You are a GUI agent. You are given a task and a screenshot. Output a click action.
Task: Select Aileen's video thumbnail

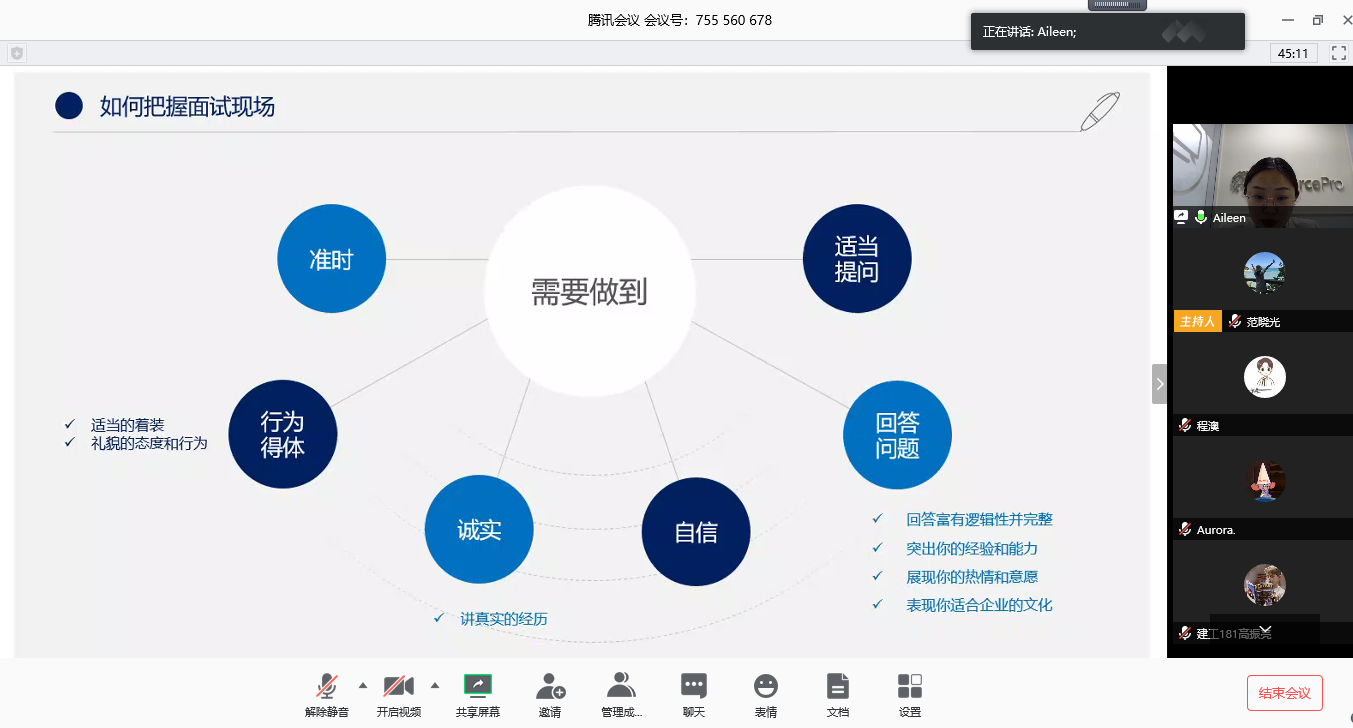pyautogui.click(x=1262, y=175)
